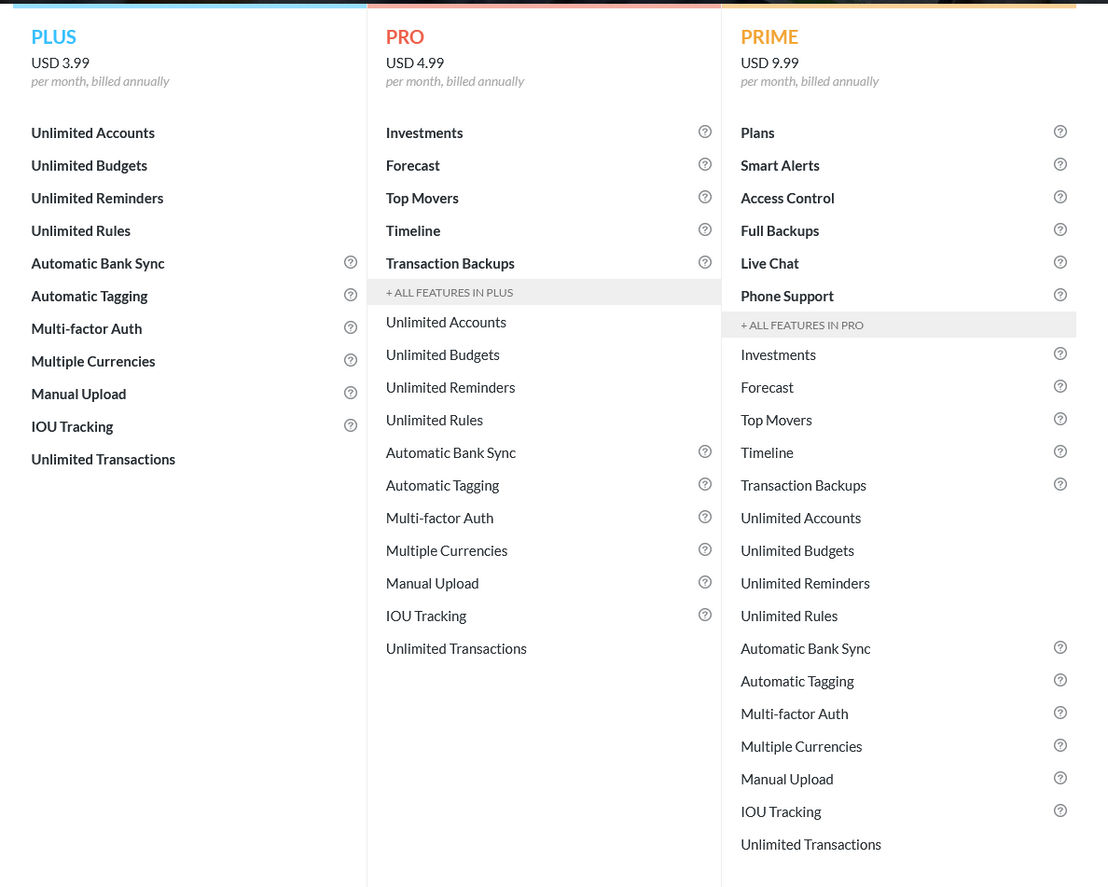Open help icon for Multi-factor Auth in PRIME
The width and height of the screenshot is (1108, 887).
coord(1060,712)
